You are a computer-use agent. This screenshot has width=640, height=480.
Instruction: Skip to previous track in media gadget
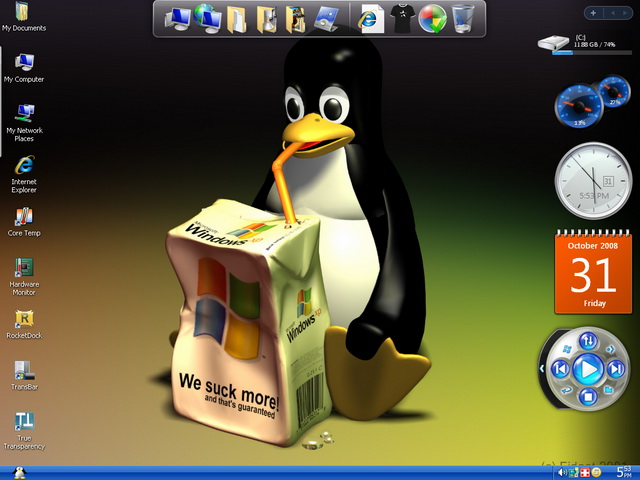pyautogui.click(x=560, y=369)
